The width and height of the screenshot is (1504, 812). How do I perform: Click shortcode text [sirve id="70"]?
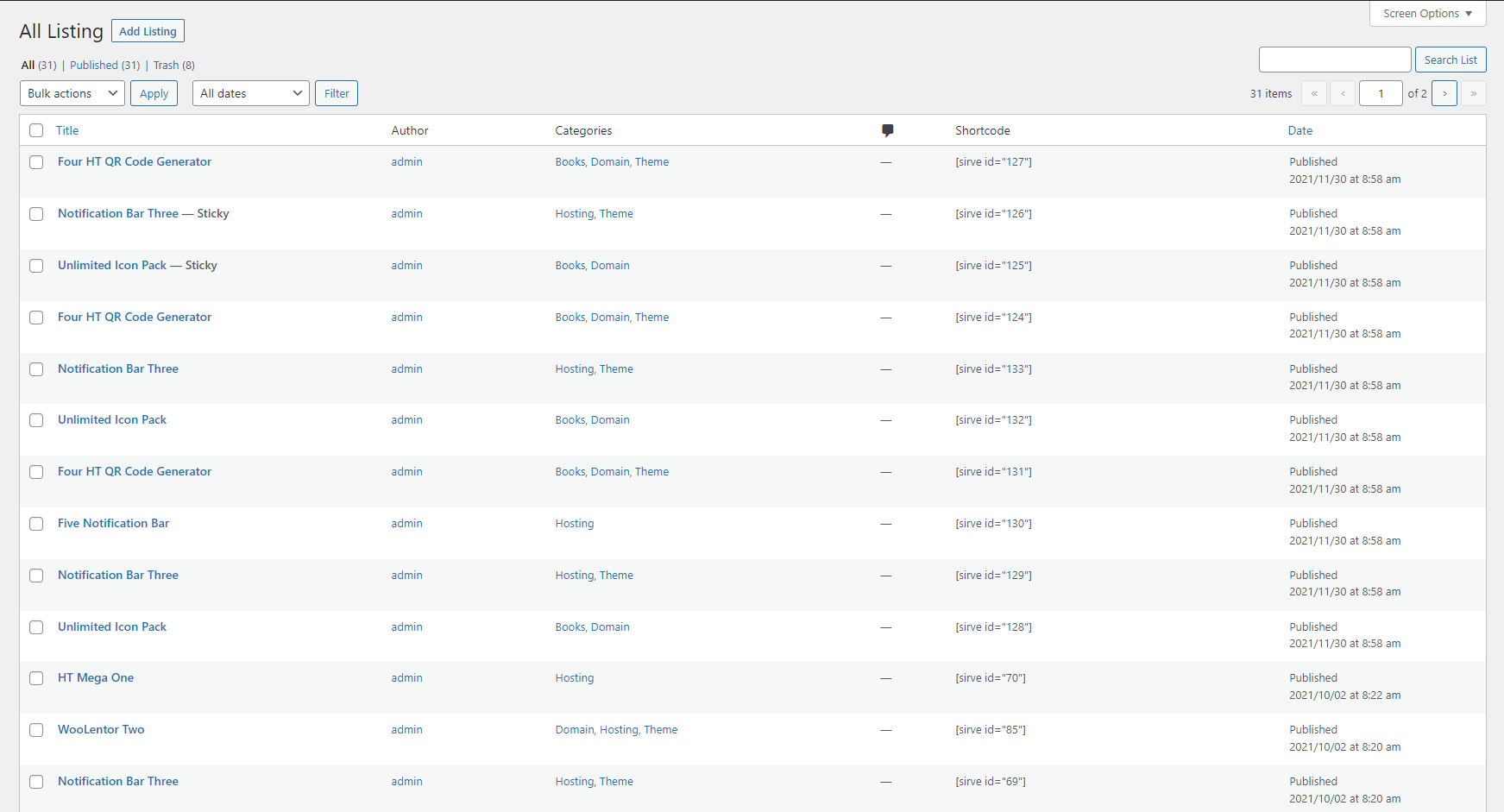991,677
